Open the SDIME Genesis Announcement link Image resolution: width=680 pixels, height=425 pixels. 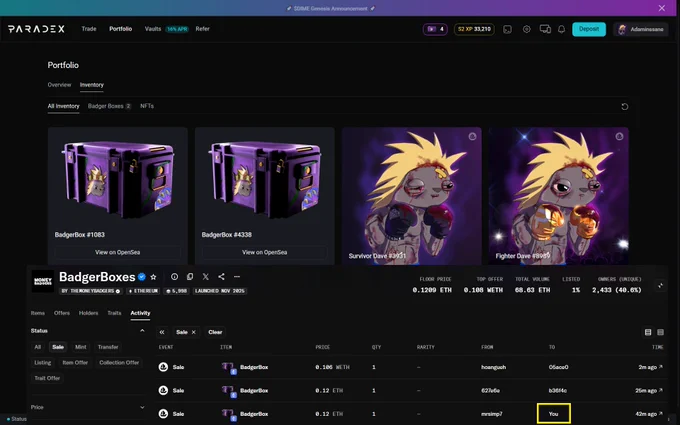pos(330,8)
